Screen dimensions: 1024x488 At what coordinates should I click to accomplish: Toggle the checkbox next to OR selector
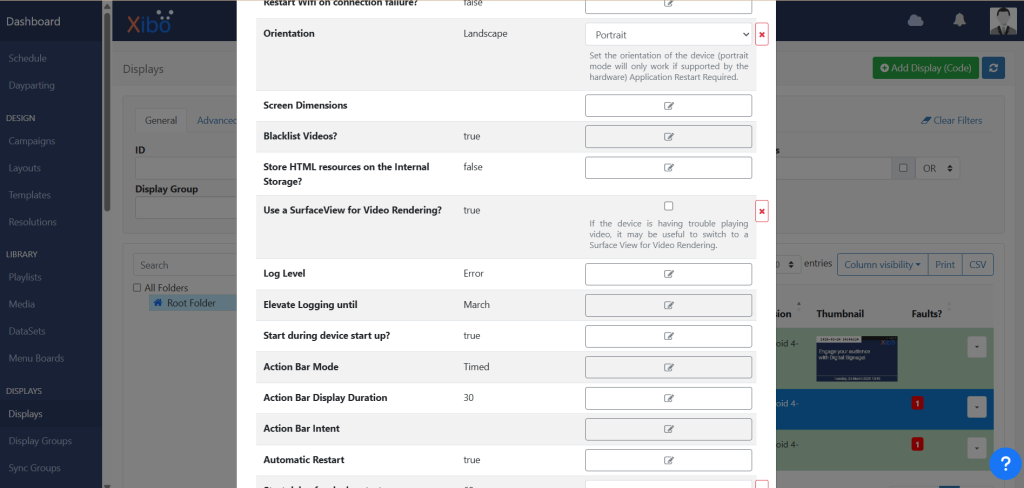click(x=903, y=168)
